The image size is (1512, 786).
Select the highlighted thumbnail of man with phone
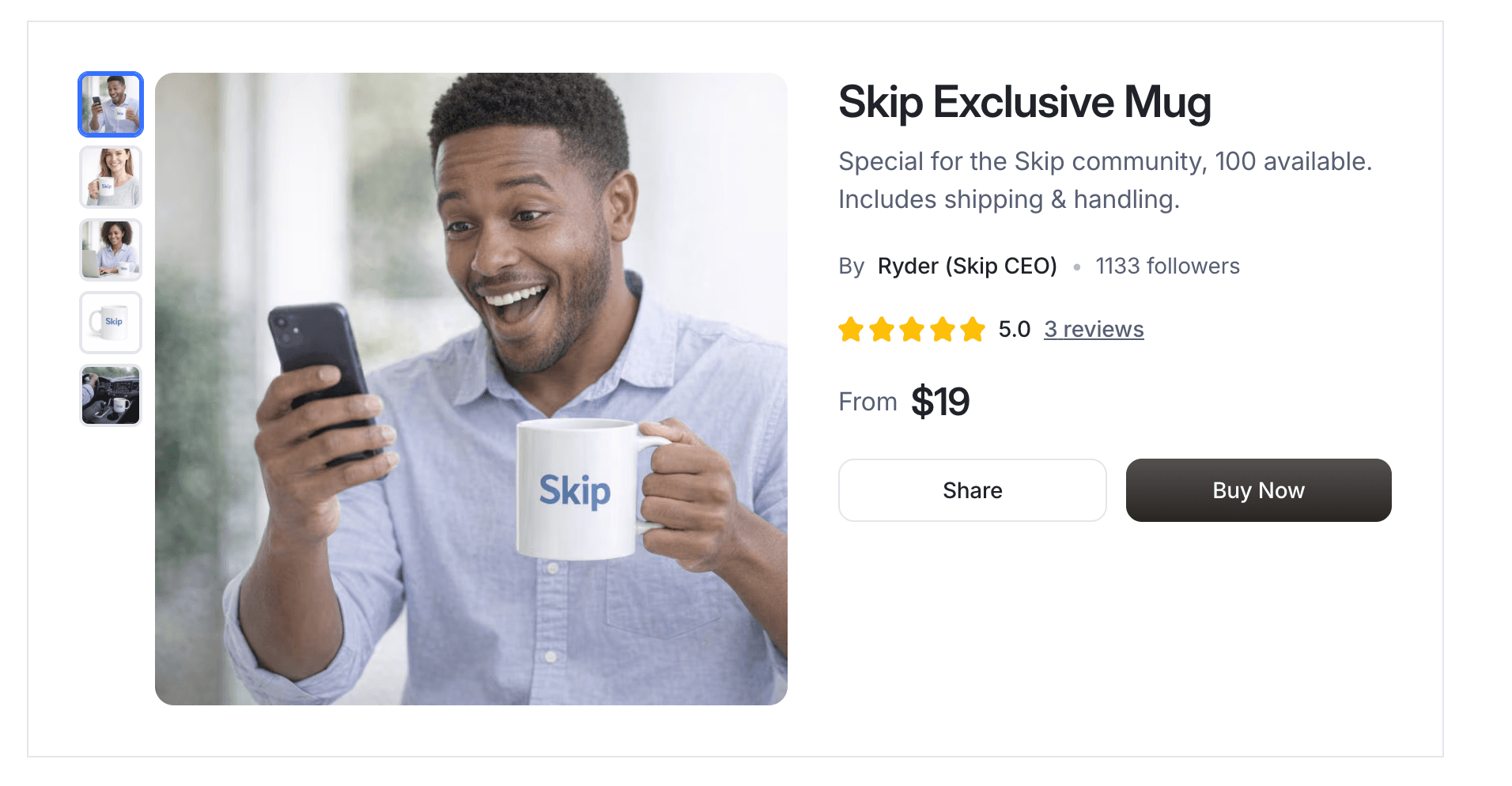[110, 104]
